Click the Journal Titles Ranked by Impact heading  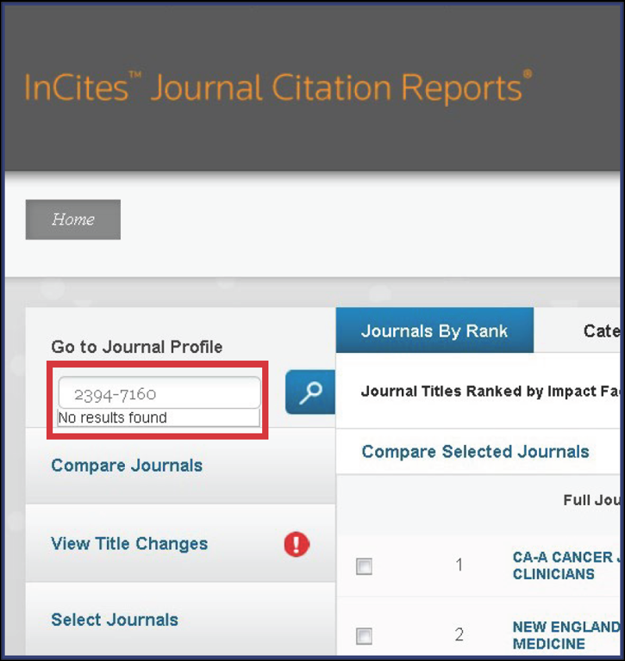click(491, 391)
